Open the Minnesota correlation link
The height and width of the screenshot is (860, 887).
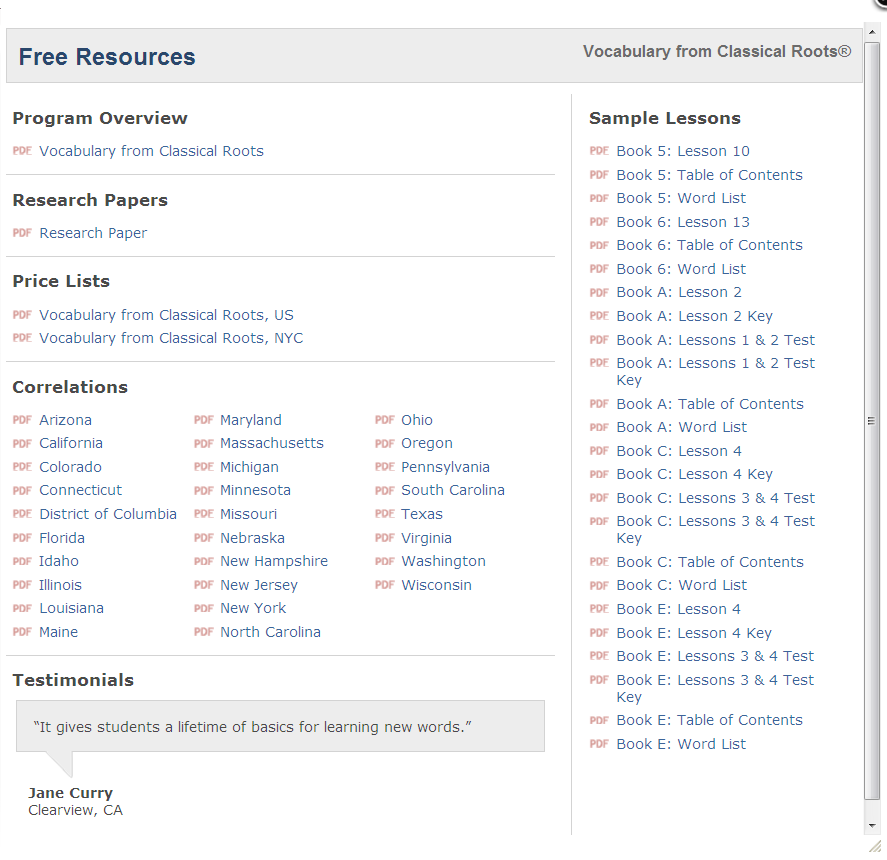click(x=255, y=490)
